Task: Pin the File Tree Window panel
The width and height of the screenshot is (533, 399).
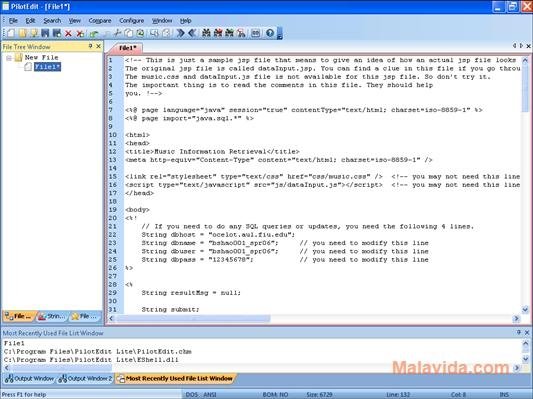Action: point(90,46)
